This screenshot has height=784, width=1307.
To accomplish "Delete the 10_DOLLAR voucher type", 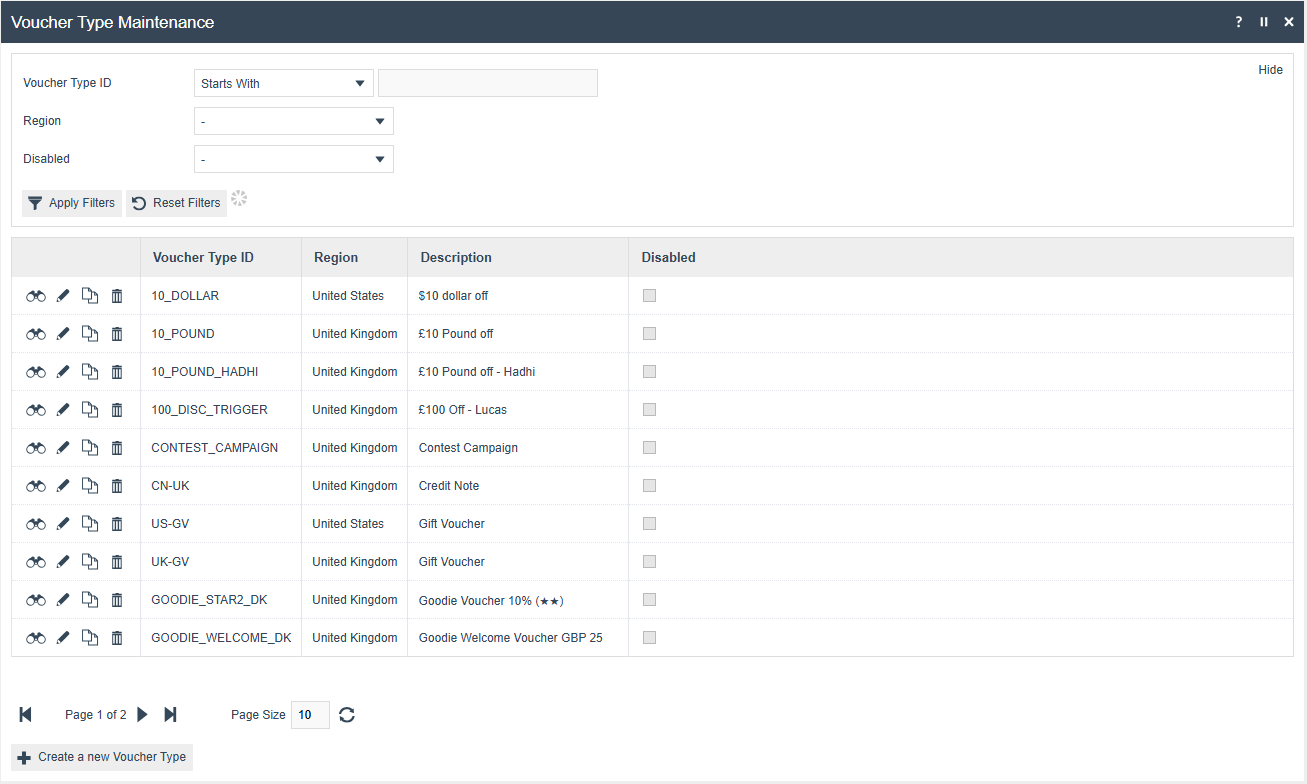I will pyautogui.click(x=117, y=296).
